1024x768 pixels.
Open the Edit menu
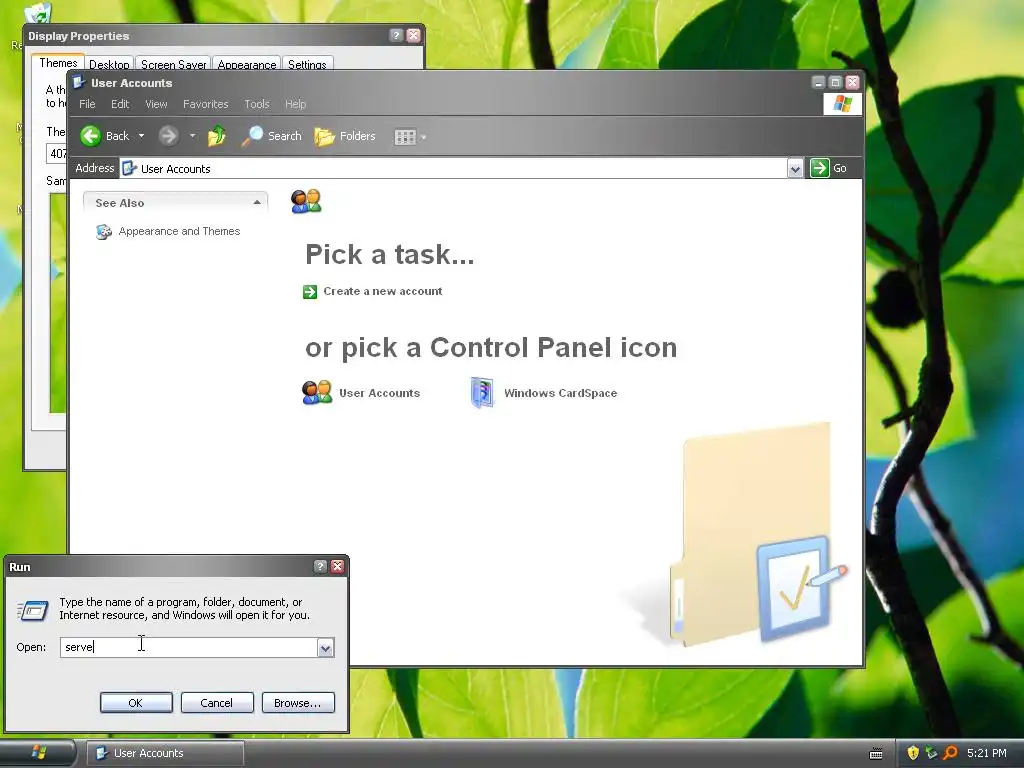coord(120,104)
